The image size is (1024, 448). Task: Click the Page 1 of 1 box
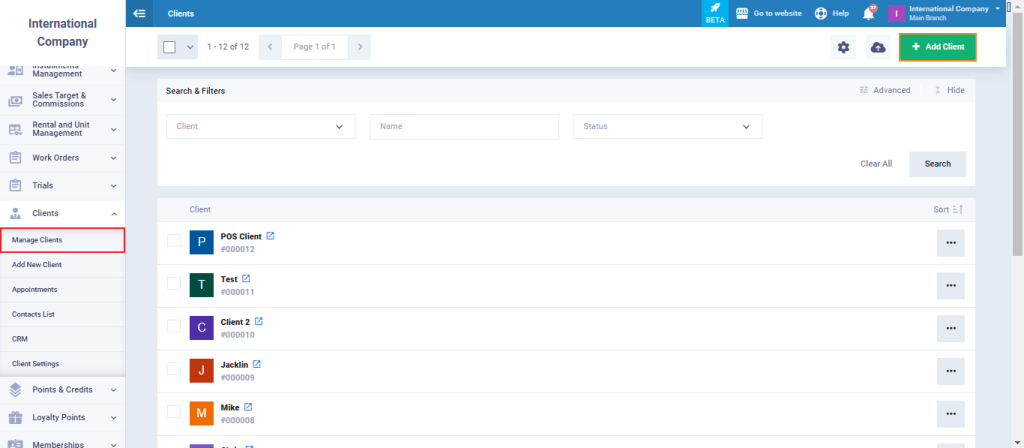tap(315, 47)
